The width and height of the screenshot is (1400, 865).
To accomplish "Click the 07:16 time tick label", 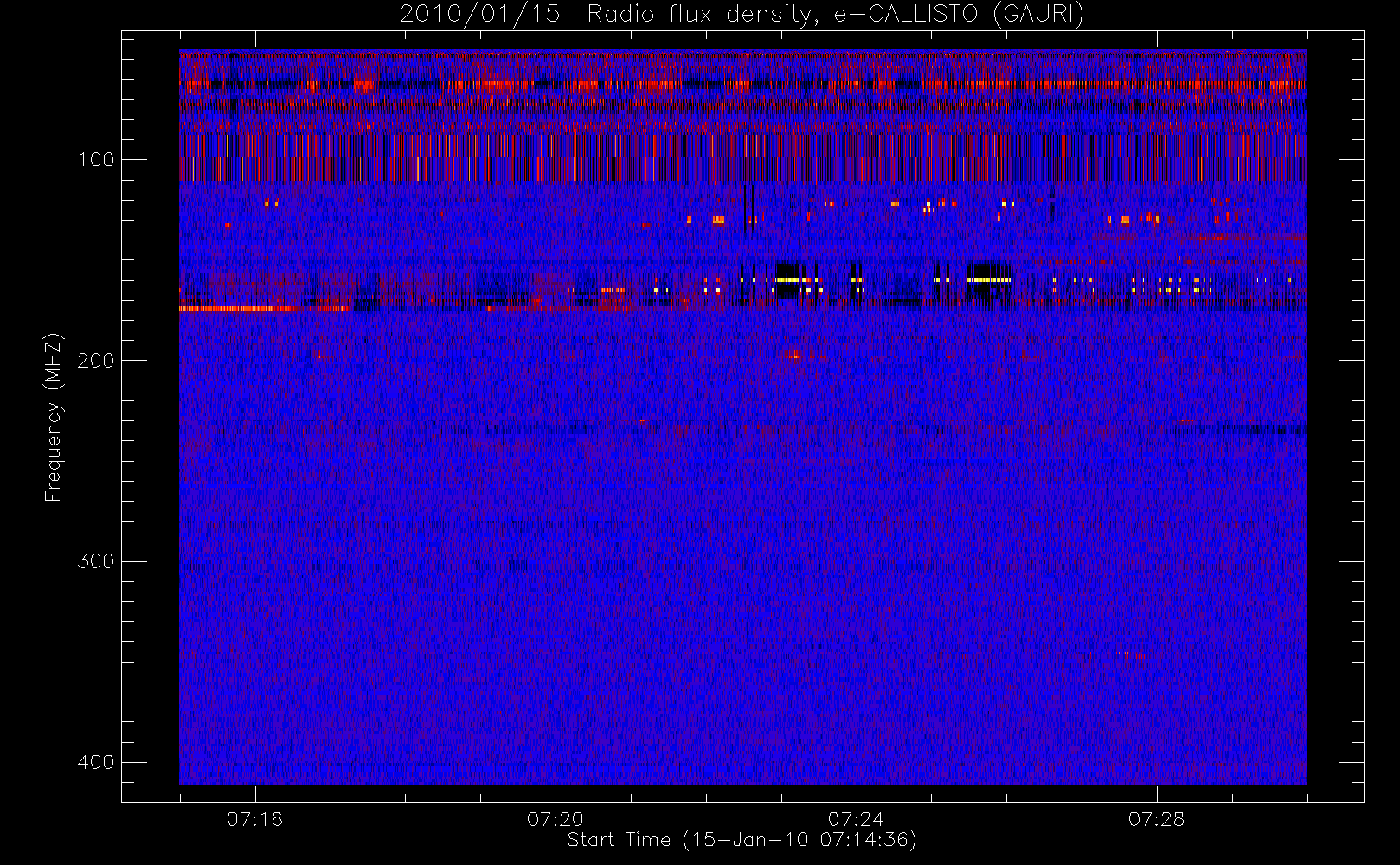I will pyautogui.click(x=254, y=819).
